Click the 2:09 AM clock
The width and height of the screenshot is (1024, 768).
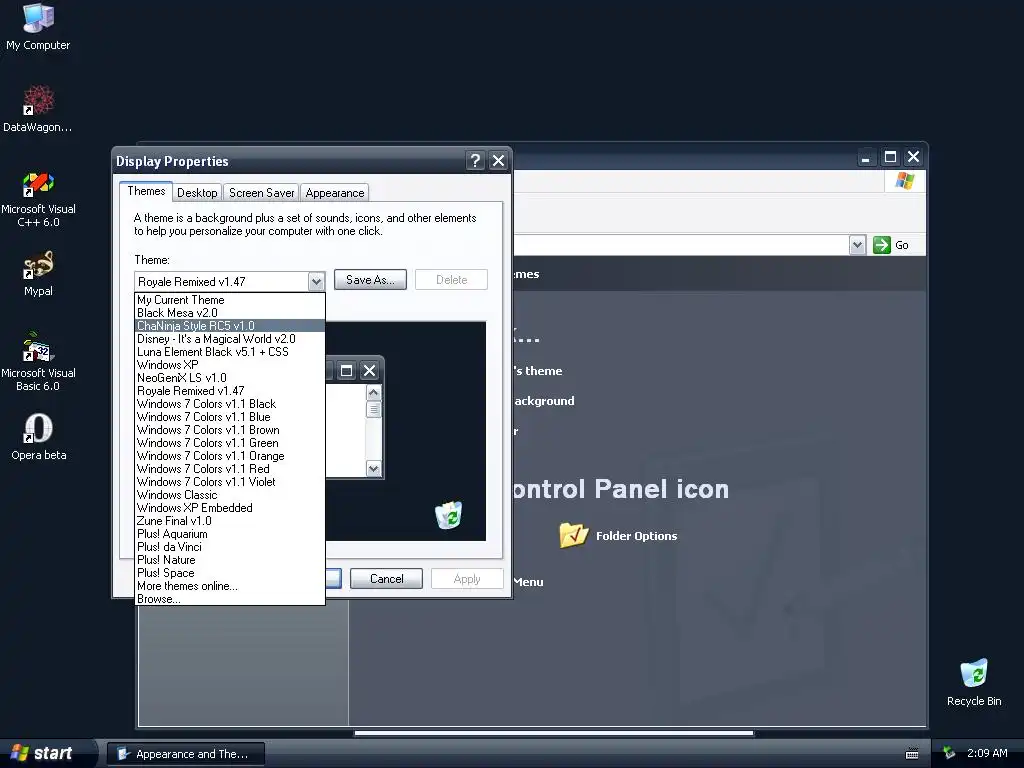[x=987, y=753]
